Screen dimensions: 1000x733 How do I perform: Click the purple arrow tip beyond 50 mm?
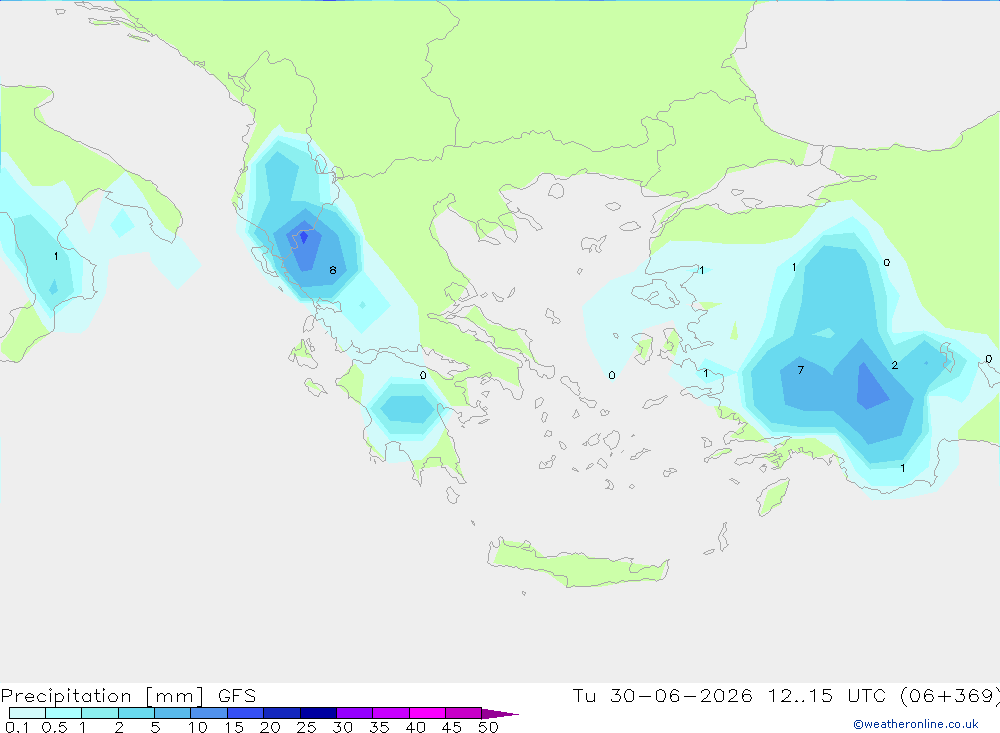click(499, 714)
